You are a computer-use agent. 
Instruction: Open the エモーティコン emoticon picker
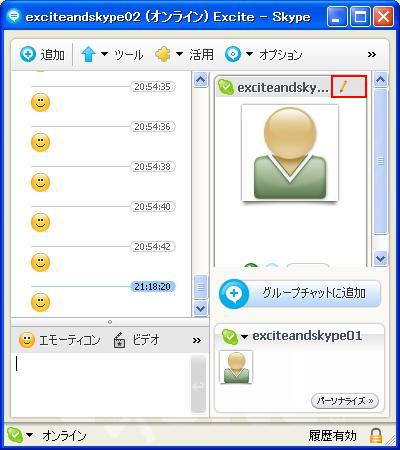[x=59, y=340]
